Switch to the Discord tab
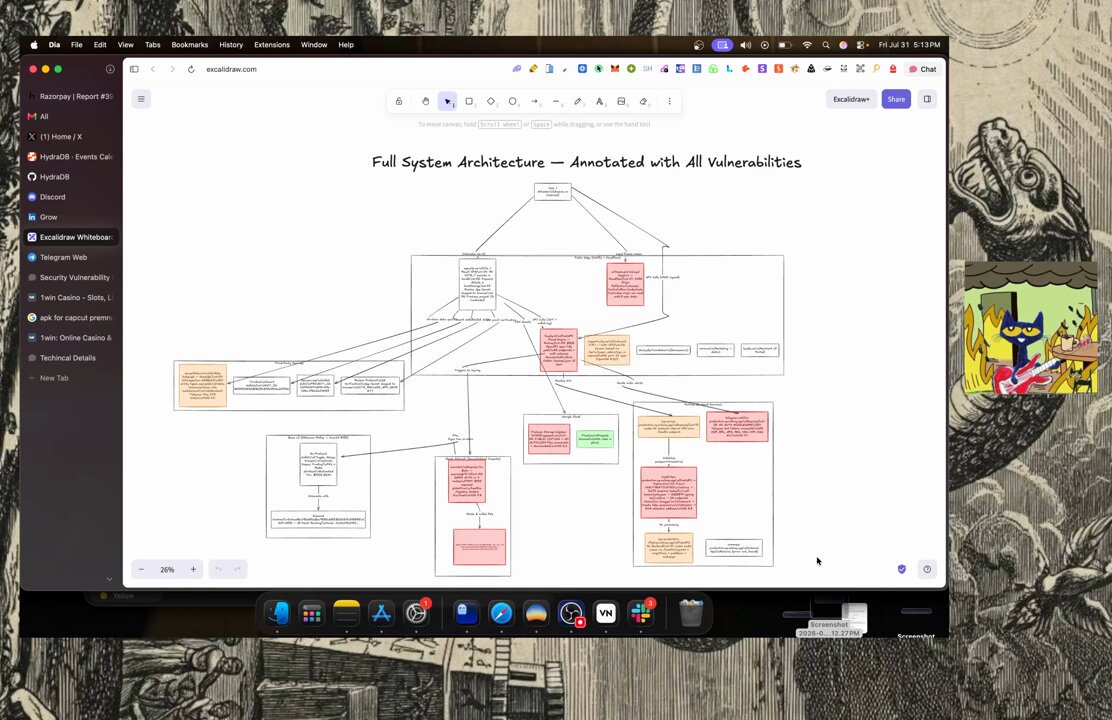The width and height of the screenshot is (1112, 720). click(70, 197)
